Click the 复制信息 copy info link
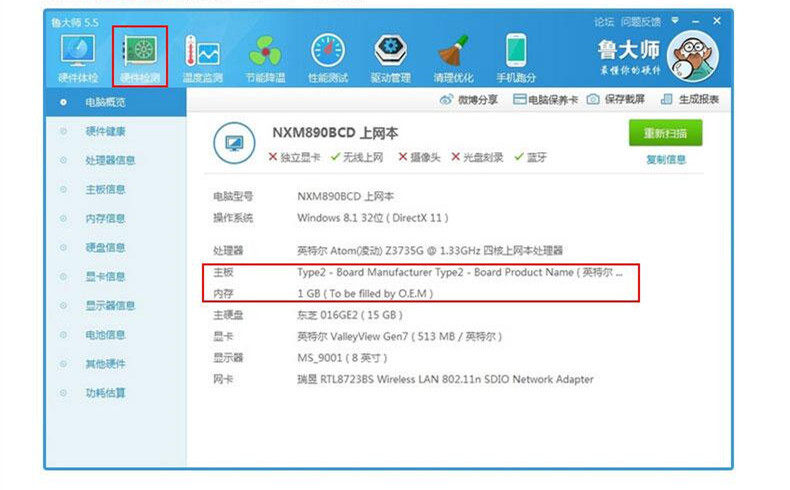Image resolution: width=790 pixels, height=490 pixels. 666,160
